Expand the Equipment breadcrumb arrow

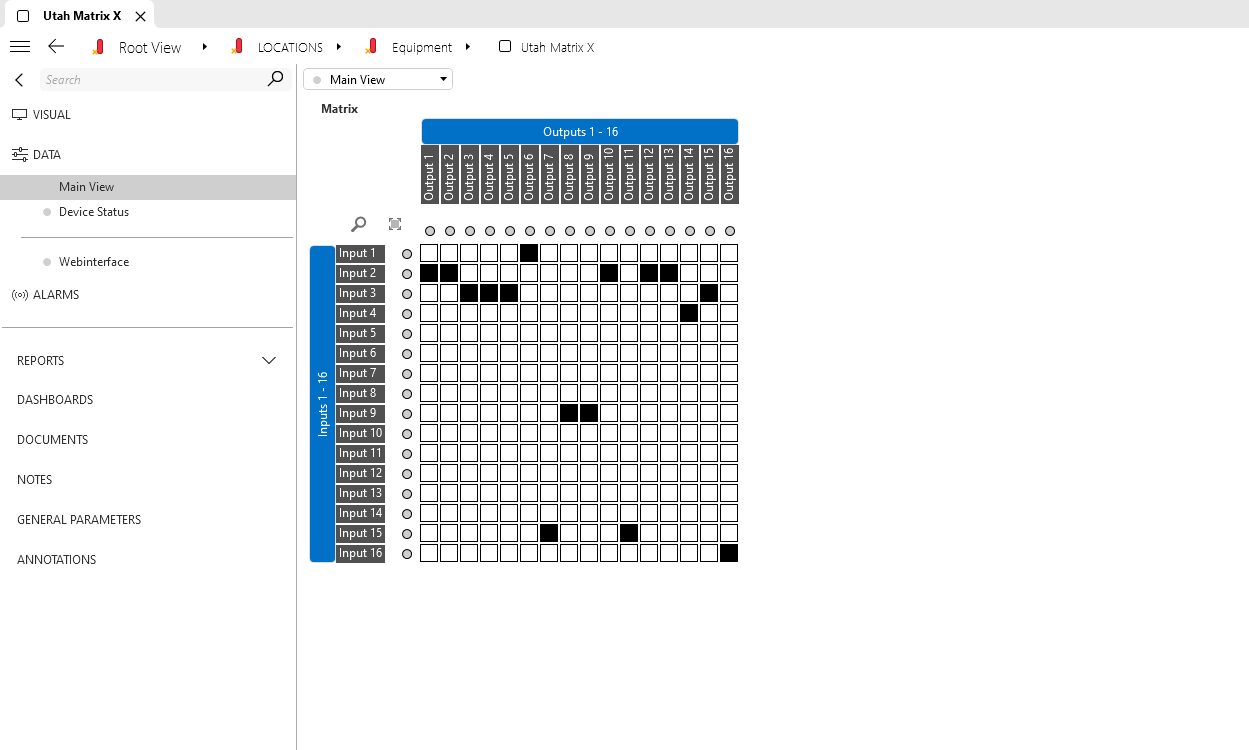[469, 47]
